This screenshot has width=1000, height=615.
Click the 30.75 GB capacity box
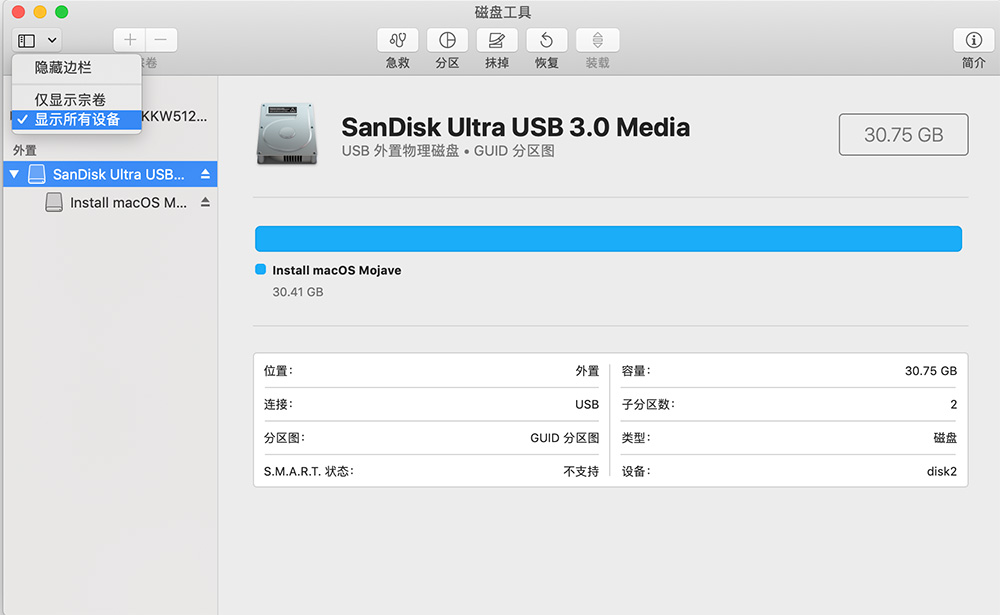903,135
